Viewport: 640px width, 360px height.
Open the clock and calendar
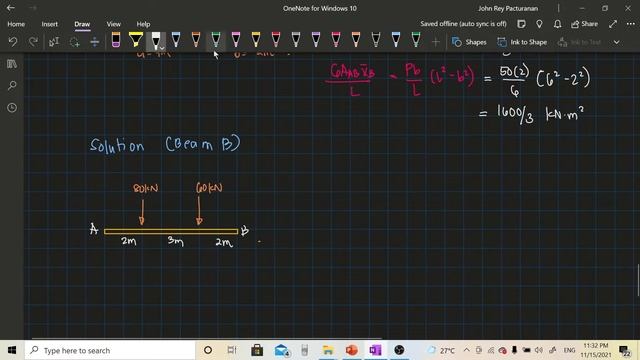coord(596,350)
